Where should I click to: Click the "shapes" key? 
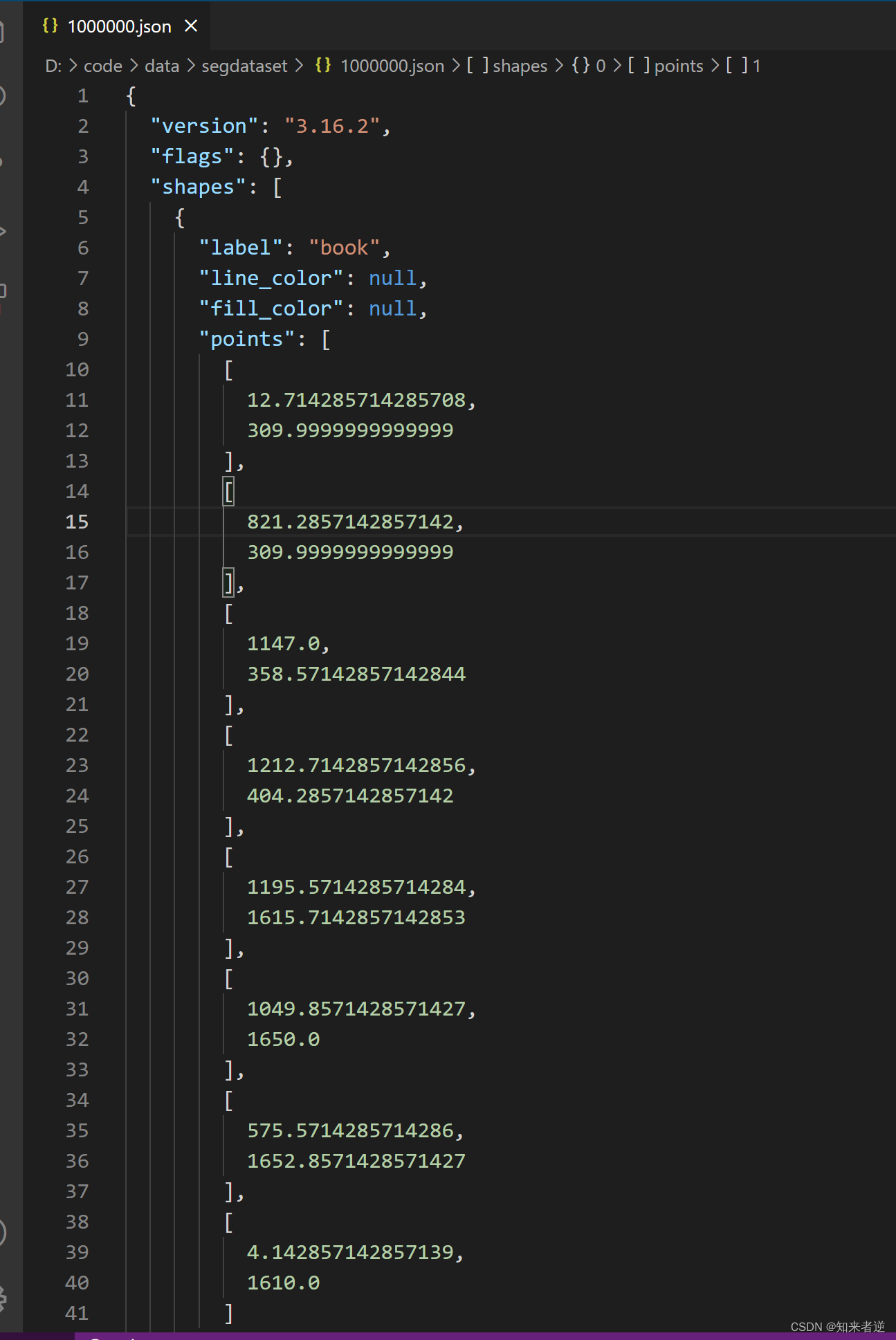pos(198,187)
